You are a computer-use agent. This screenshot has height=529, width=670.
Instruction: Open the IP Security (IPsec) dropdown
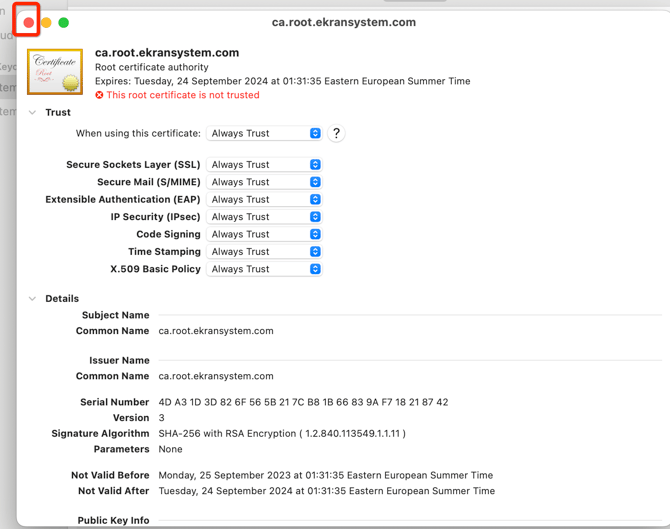coord(264,217)
